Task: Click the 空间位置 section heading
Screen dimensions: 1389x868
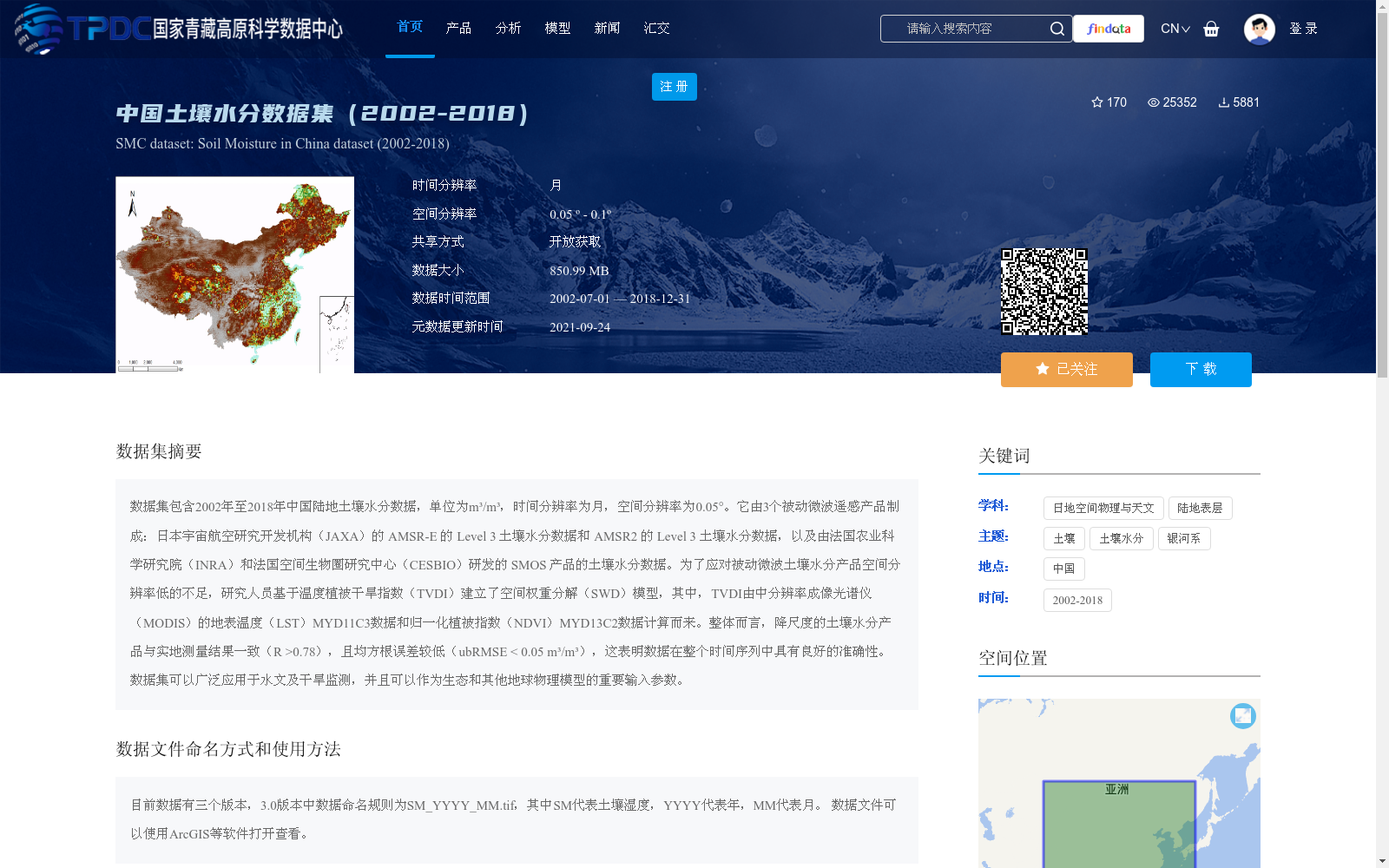Action: click(1013, 658)
